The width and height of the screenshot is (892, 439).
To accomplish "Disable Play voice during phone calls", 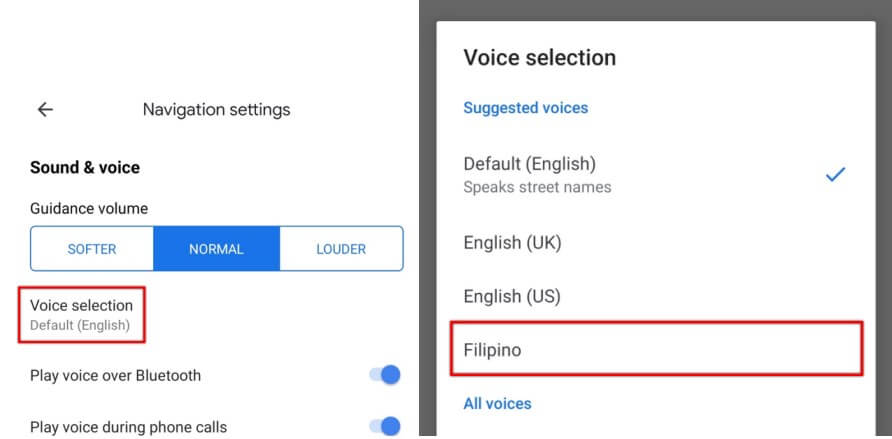I will [x=384, y=427].
